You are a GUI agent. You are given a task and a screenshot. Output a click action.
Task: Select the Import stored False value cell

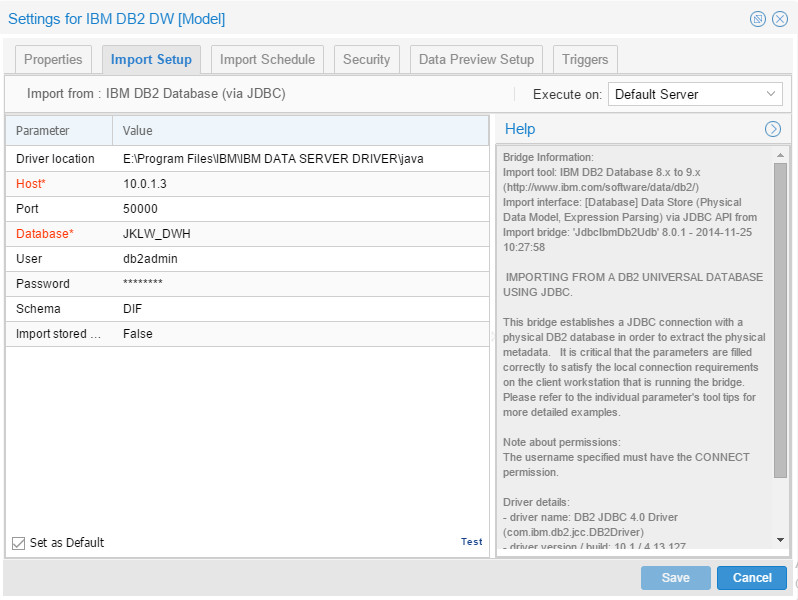click(300, 334)
